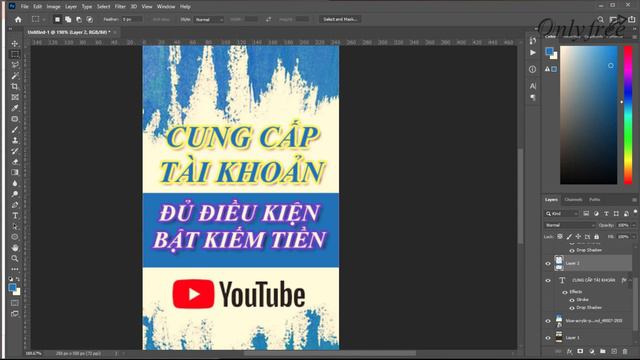Screen dimensions: 640x360
Task: Select the Crop tool
Action: [15, 86]
